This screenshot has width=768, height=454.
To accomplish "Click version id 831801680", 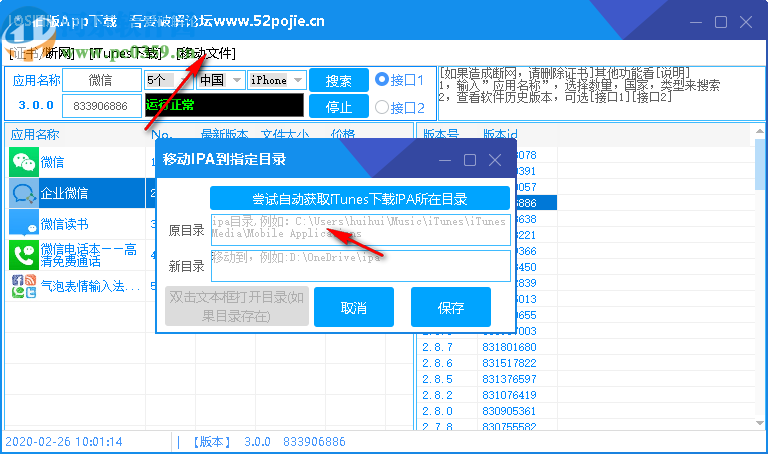I will pos(509,347).
